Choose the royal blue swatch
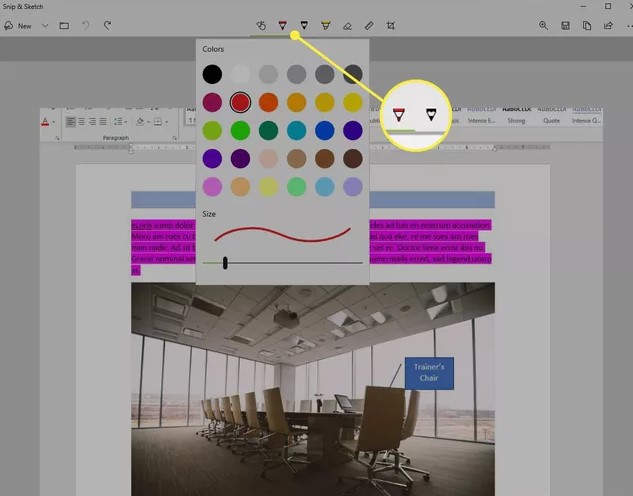633x496 pixels. [x=325, y=131]
